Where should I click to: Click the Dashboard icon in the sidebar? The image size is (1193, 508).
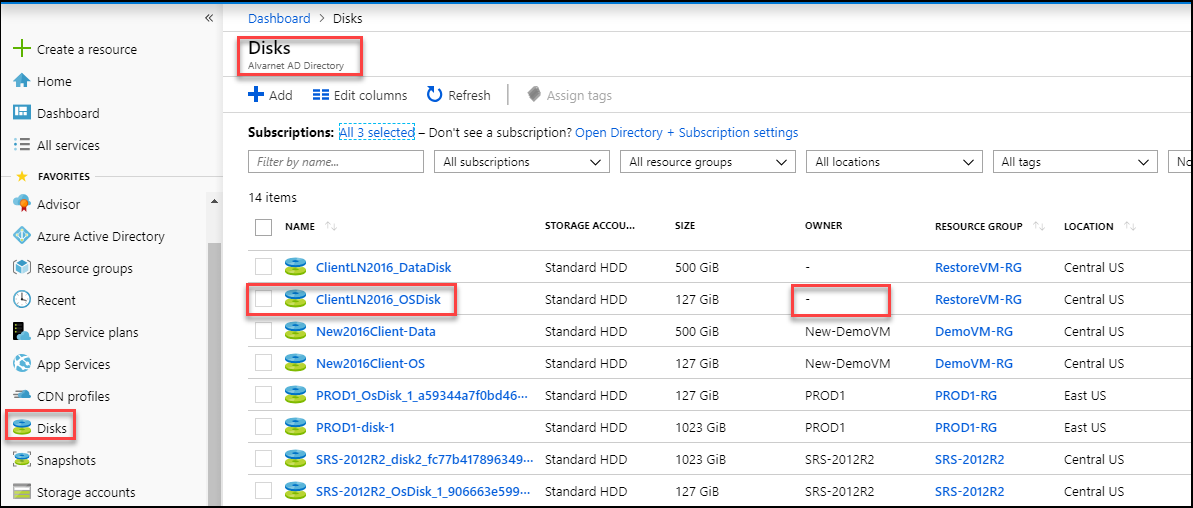point(22,113)
